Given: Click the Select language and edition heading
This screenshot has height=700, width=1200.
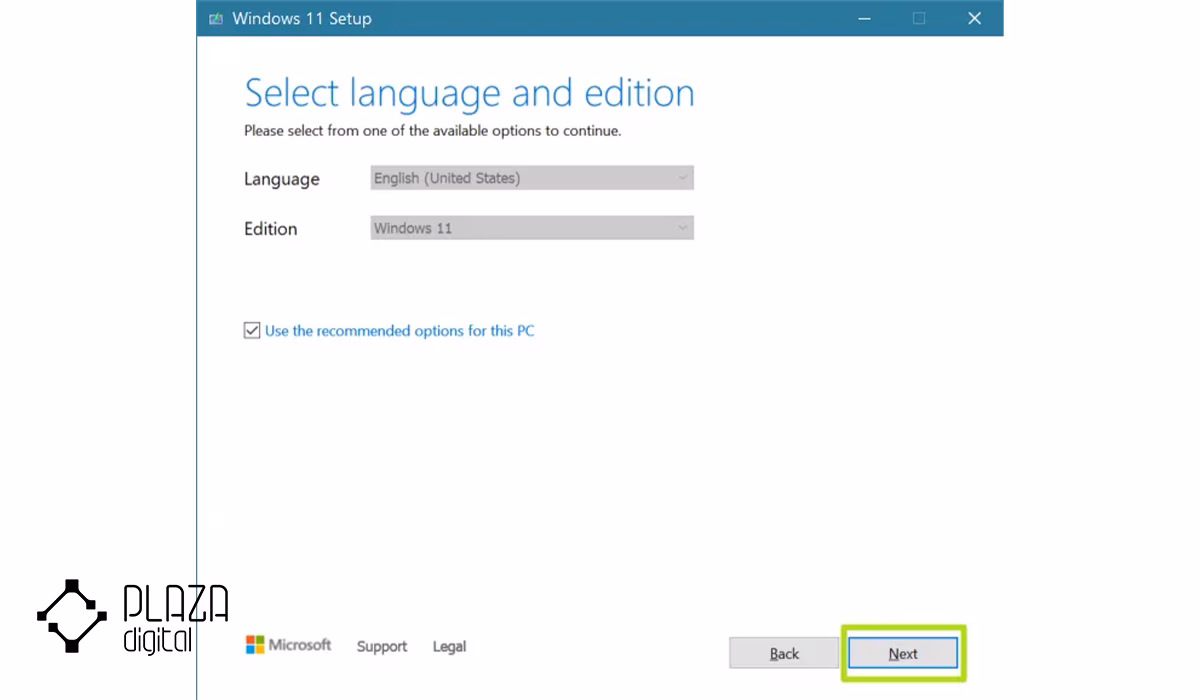Looking at the screenshot, I should [469, 93].
